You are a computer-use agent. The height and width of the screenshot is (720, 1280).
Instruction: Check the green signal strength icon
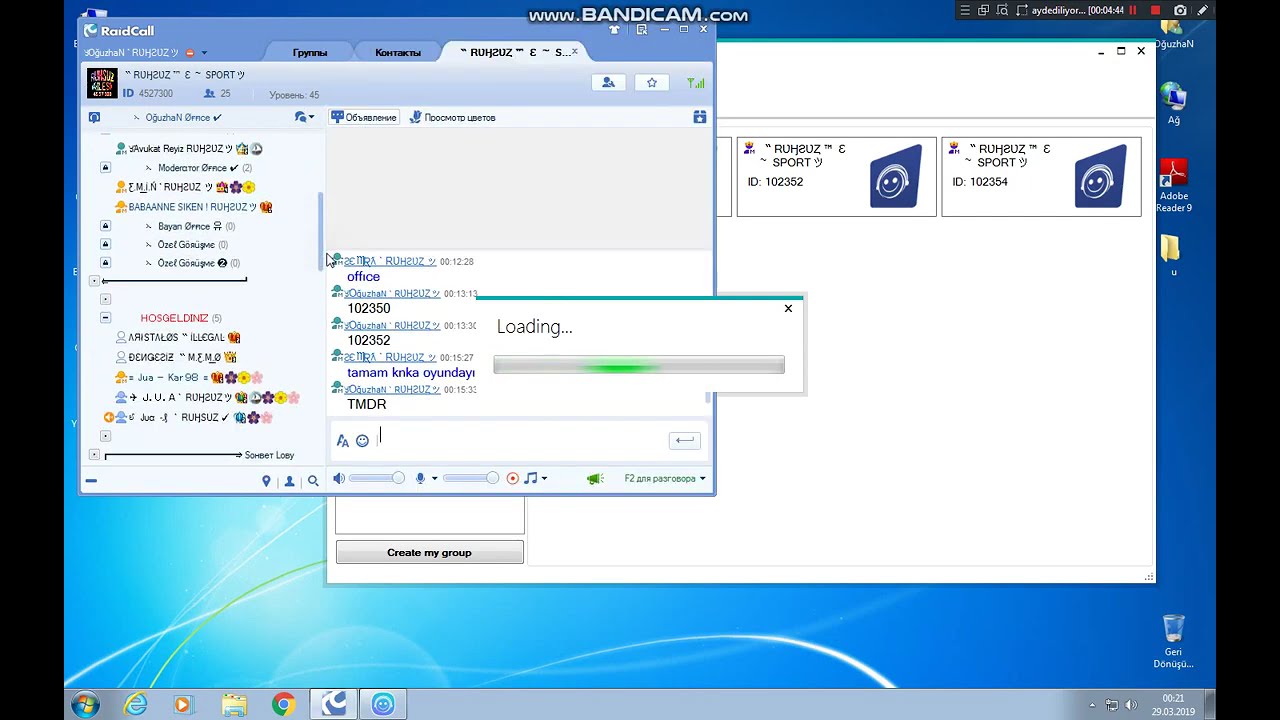coord(696,83)
